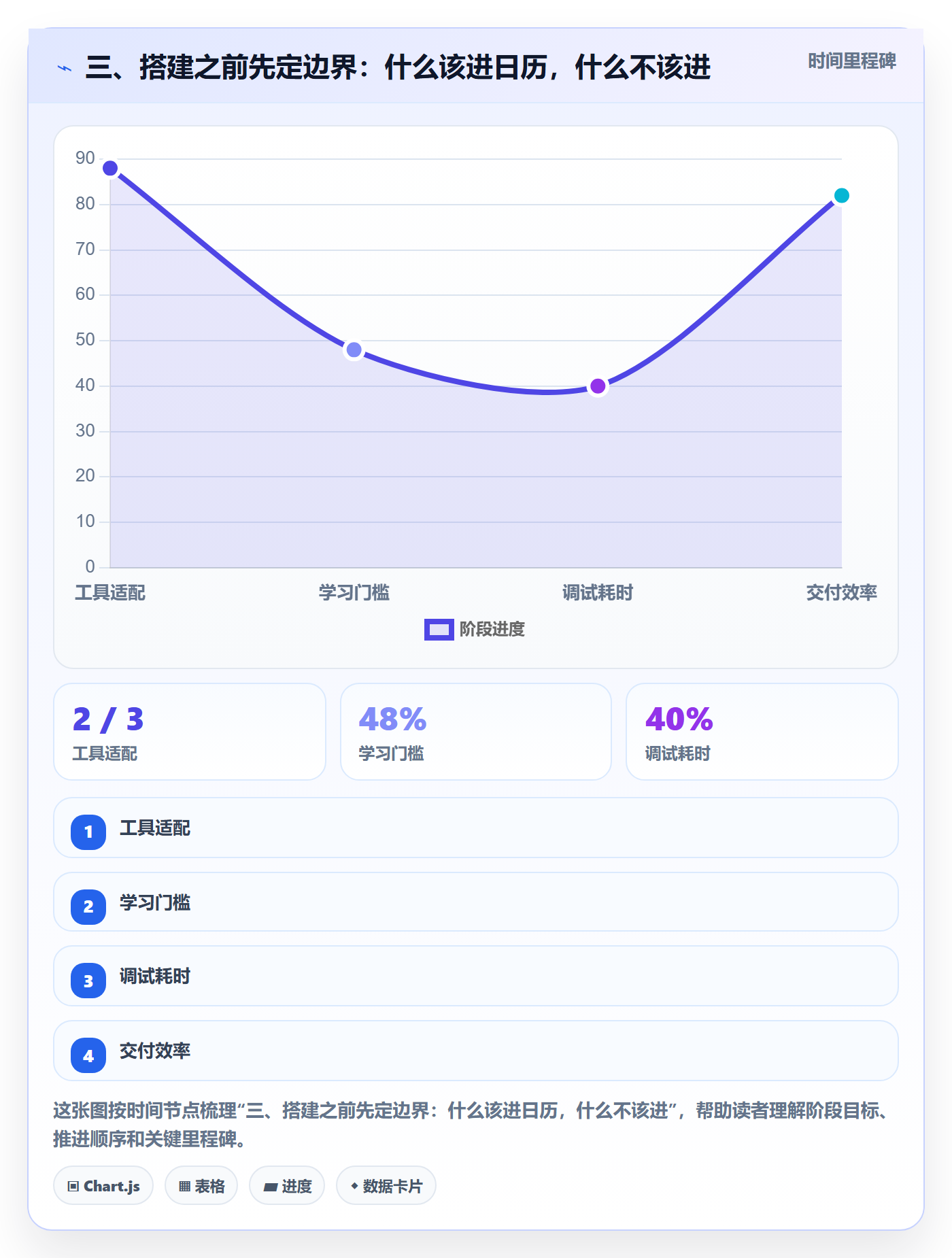
Task: Click the lightning bolt icon beside the title
Action: point(65,68)
